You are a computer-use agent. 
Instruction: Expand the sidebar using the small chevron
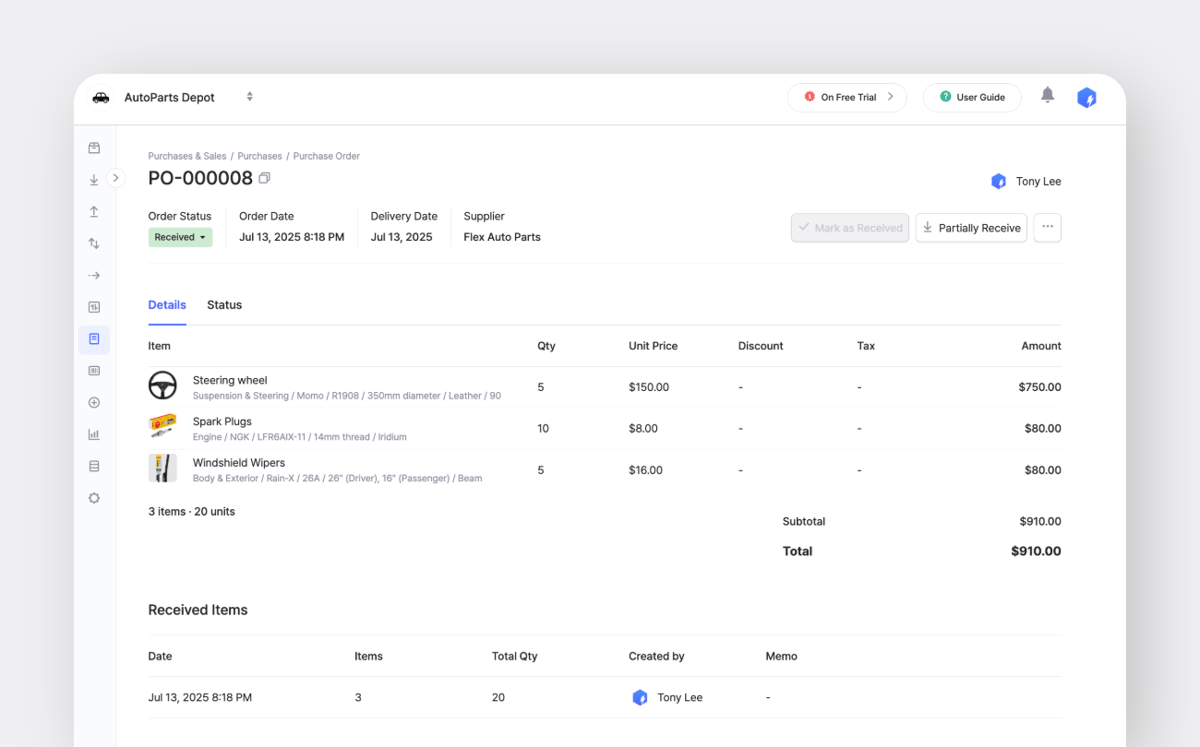(116, 177)
